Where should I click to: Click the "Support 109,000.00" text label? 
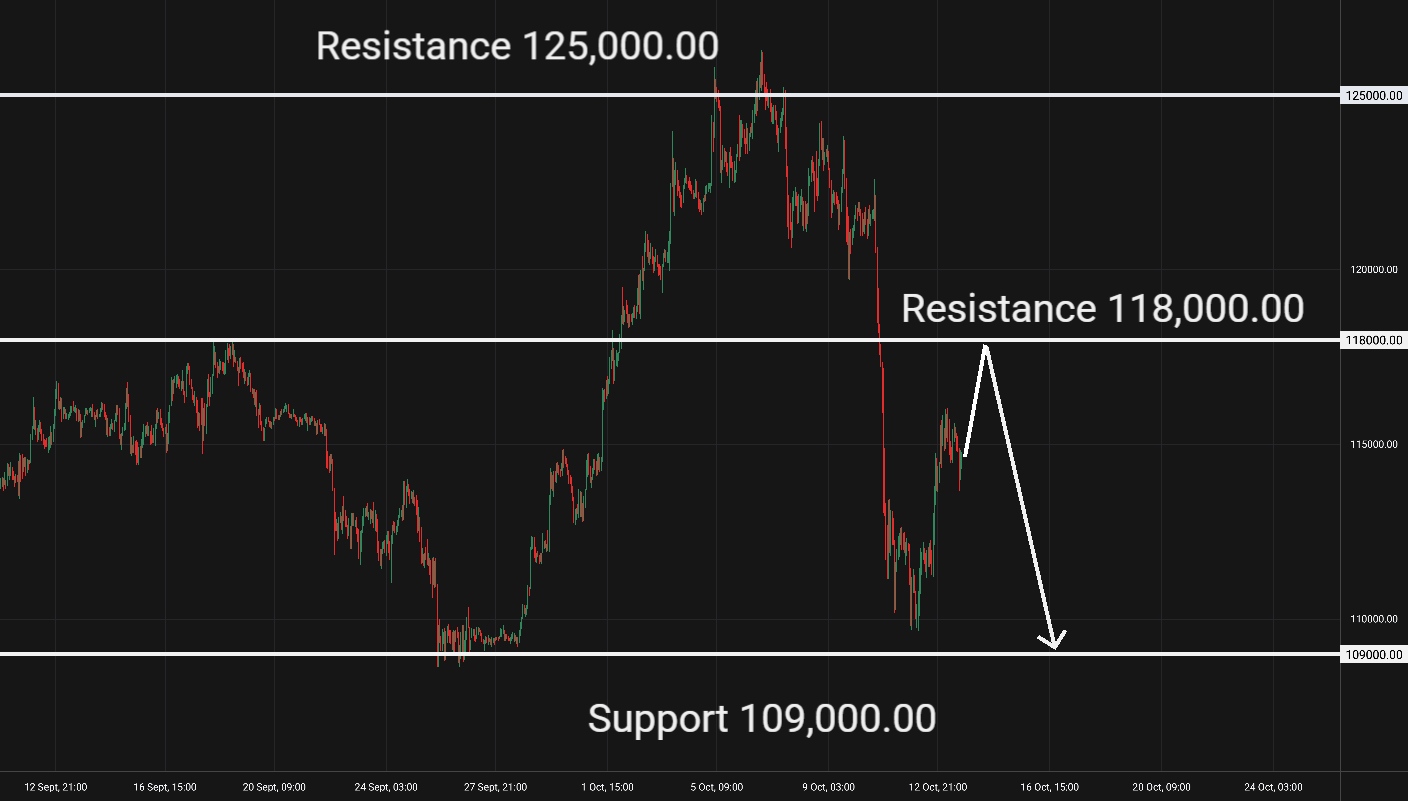pyautogui.click(x=762, y=718)
